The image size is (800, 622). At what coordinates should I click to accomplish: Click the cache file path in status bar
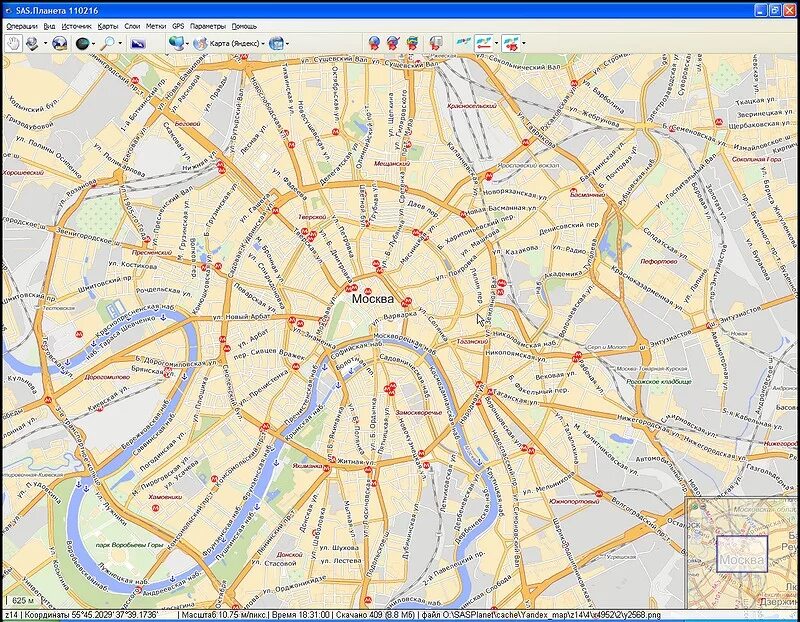click(540, 615)
